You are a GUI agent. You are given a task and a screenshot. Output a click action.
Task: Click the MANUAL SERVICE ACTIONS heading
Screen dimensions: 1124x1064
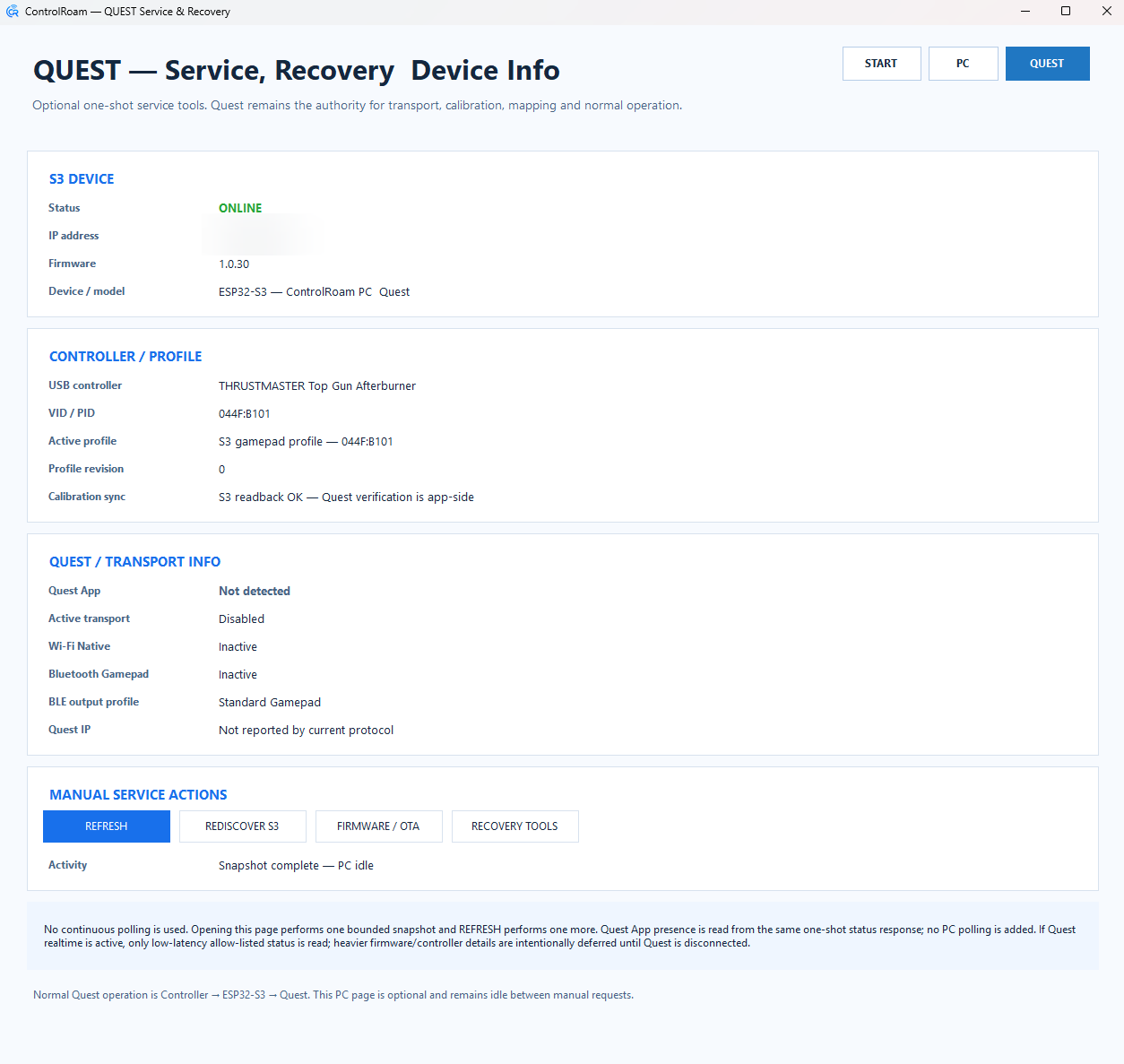click(138, 795)
